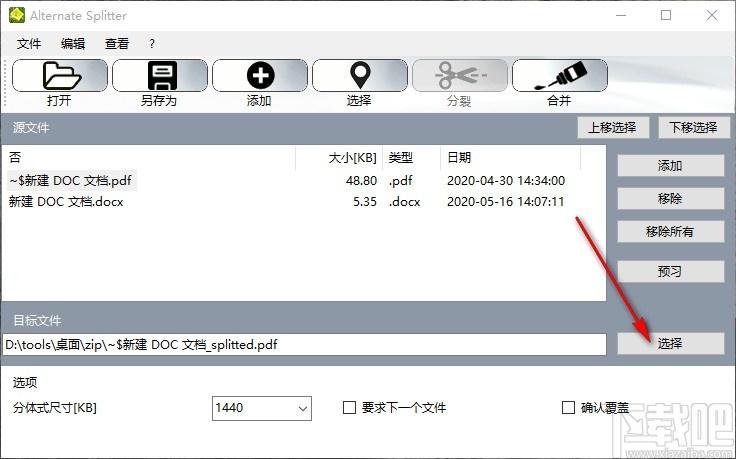Click the Split (分裂) scissors icon
The height and width of the screenshot is (459, 736).
[x=459, y=76]
